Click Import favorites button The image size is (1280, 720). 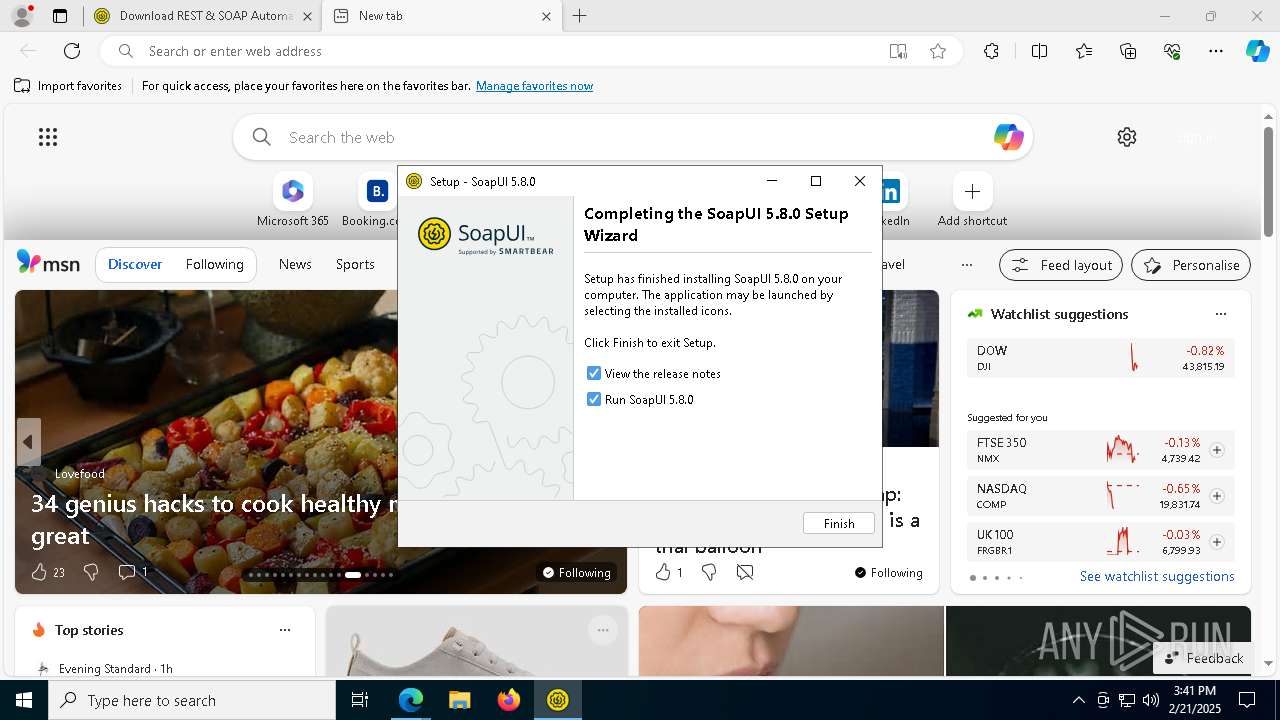68,86
